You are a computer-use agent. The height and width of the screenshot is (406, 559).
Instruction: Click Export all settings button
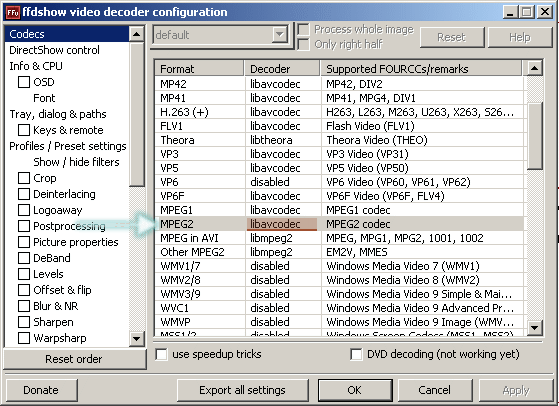point(242,390)
